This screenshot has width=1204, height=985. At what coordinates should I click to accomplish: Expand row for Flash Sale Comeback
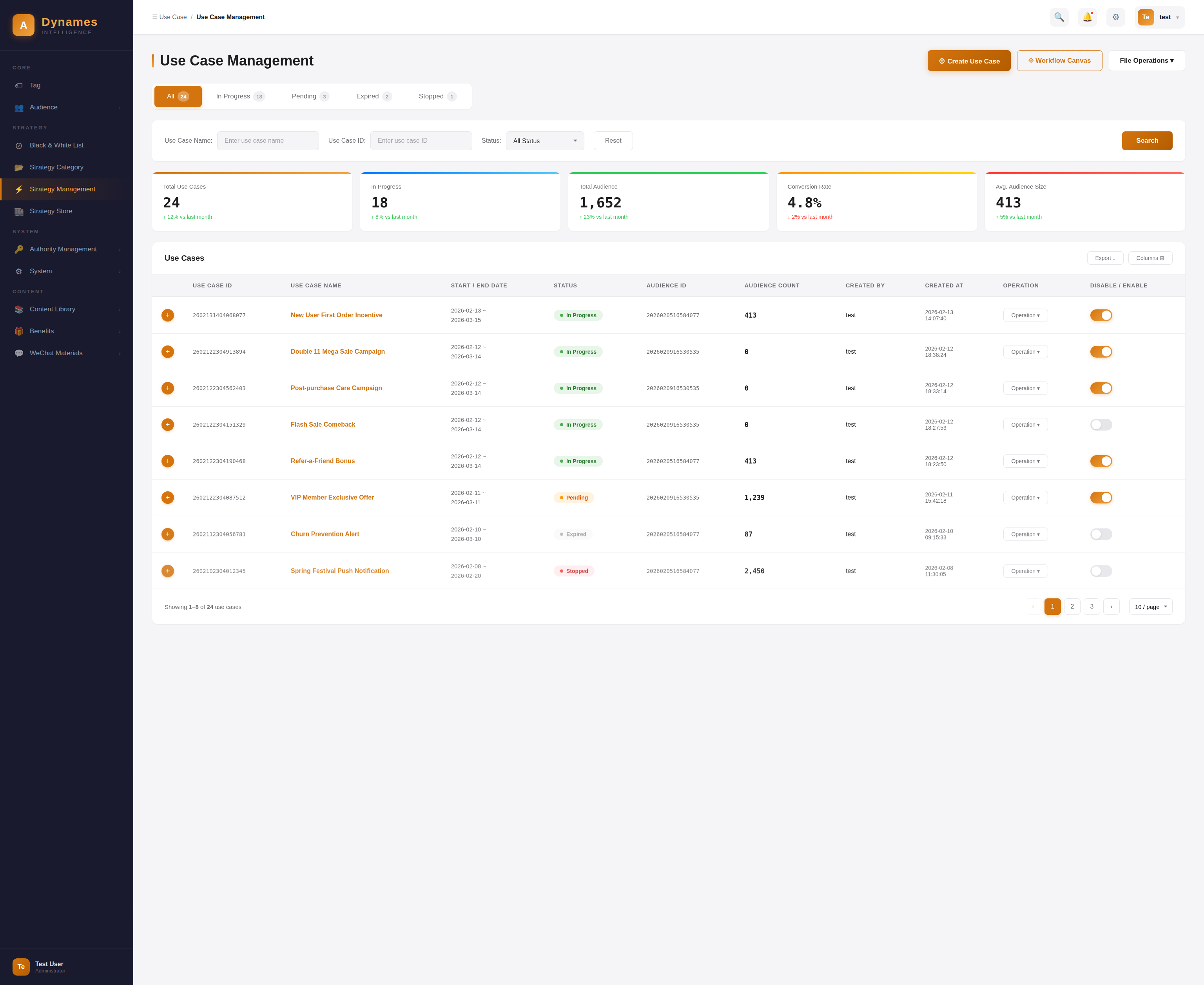tap(167, 424)
